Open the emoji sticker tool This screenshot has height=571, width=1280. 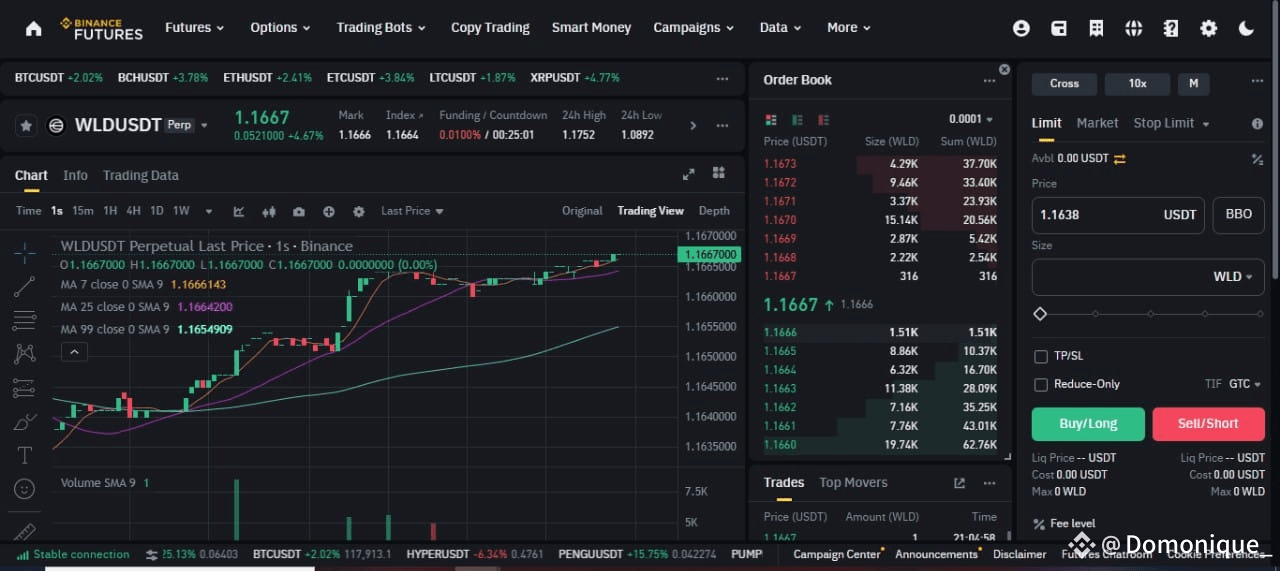(25, 489)
